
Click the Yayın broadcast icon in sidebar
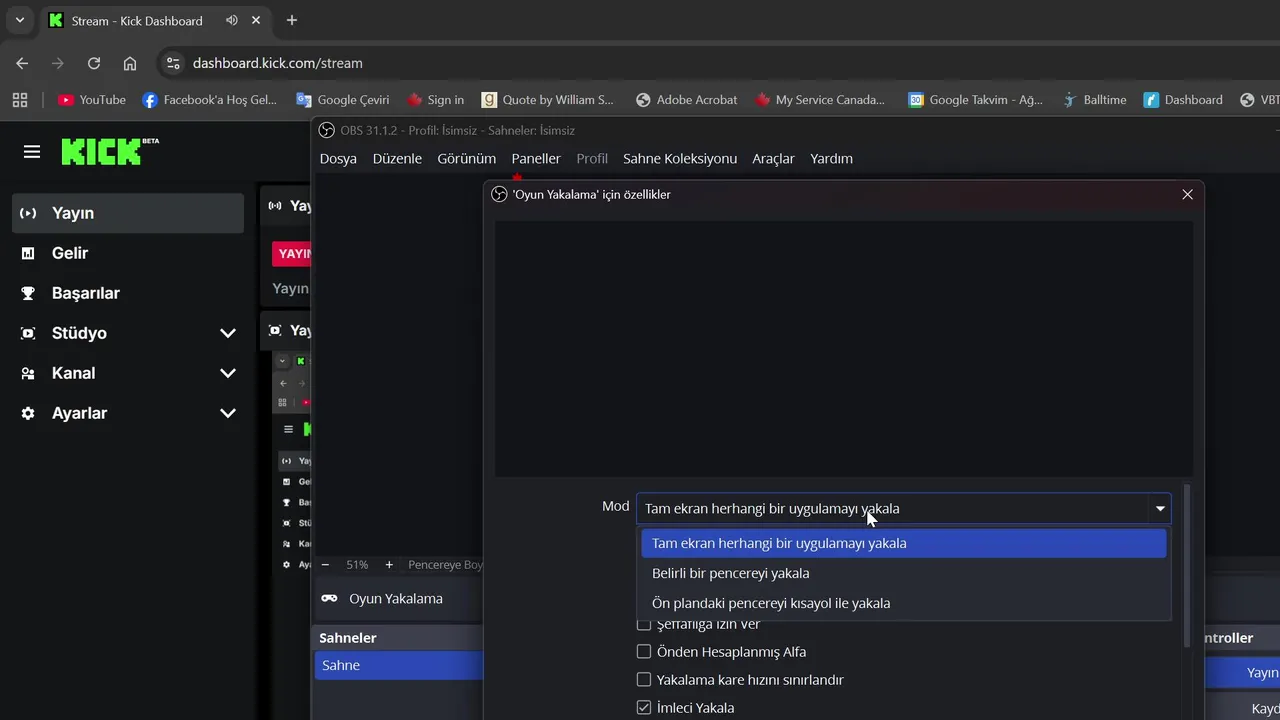tap(28, 213)
